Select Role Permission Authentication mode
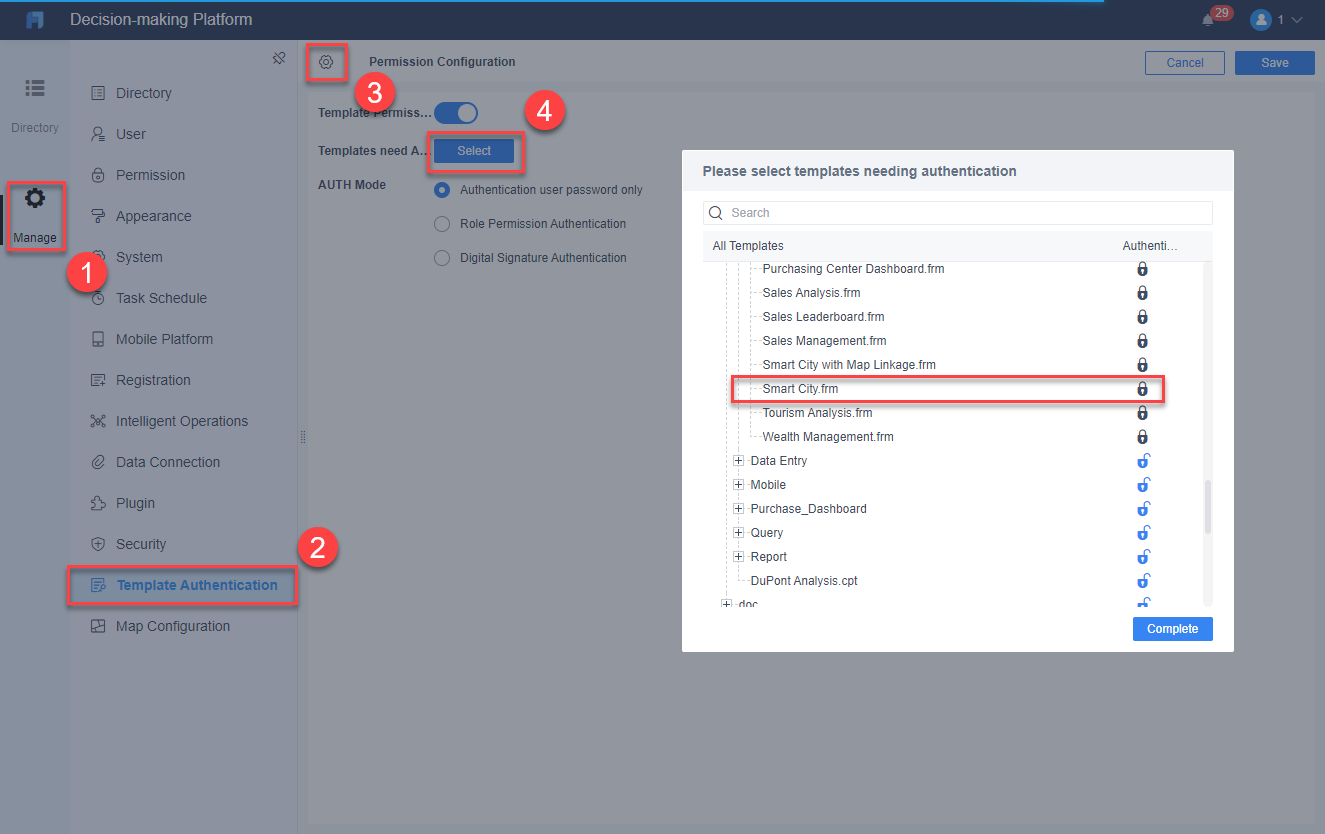The width and height of the screenshot is (1325, 834). pos(441,223)
